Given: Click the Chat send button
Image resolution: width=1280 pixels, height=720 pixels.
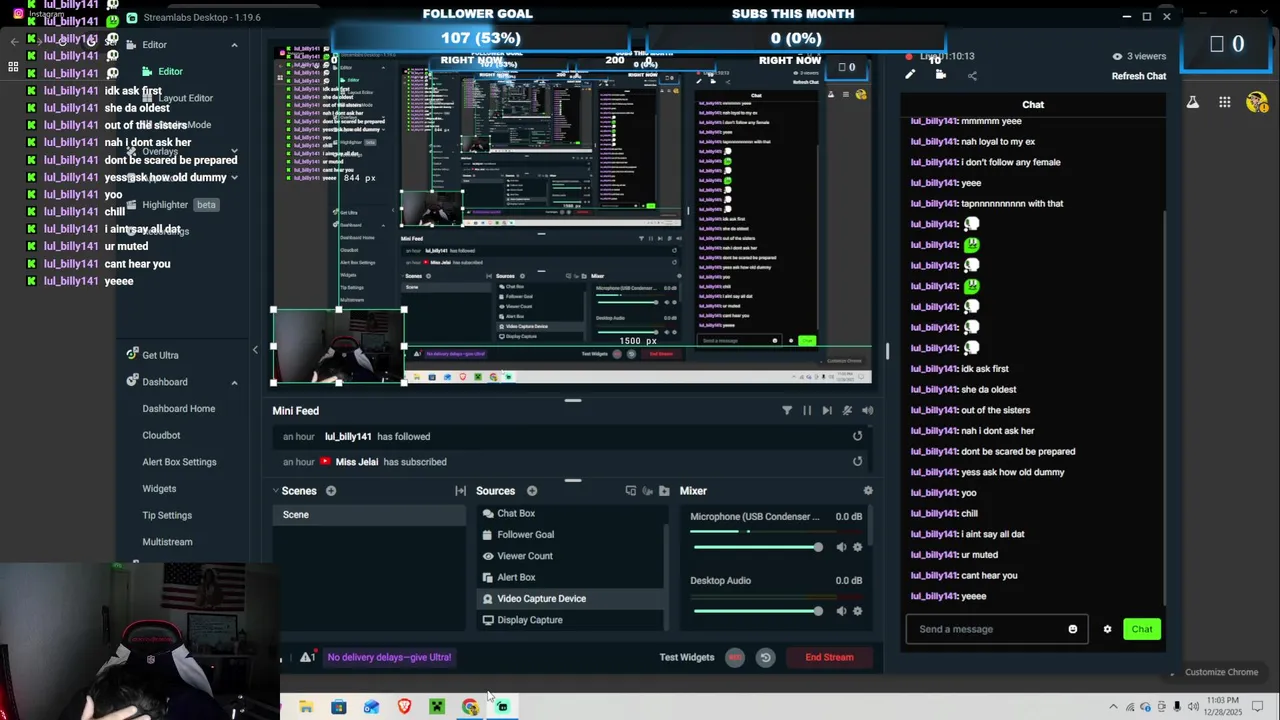Looking at the screenshot, I should (x=1142, y=629).
